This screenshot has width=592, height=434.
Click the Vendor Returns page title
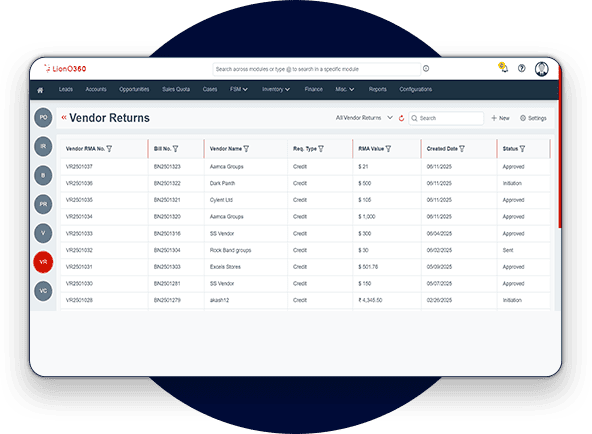tap(109, 118)
